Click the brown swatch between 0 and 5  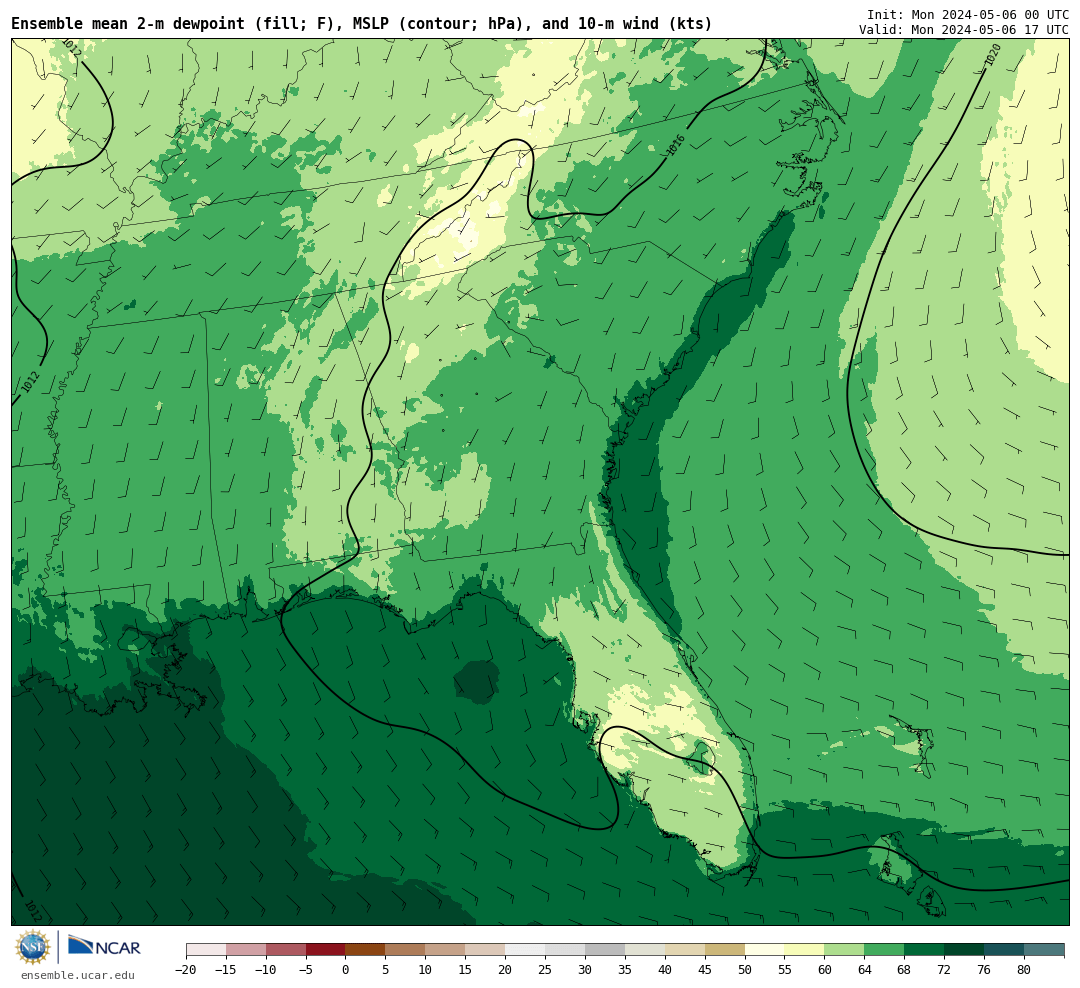pyautogui.click(x=366, y=950)
